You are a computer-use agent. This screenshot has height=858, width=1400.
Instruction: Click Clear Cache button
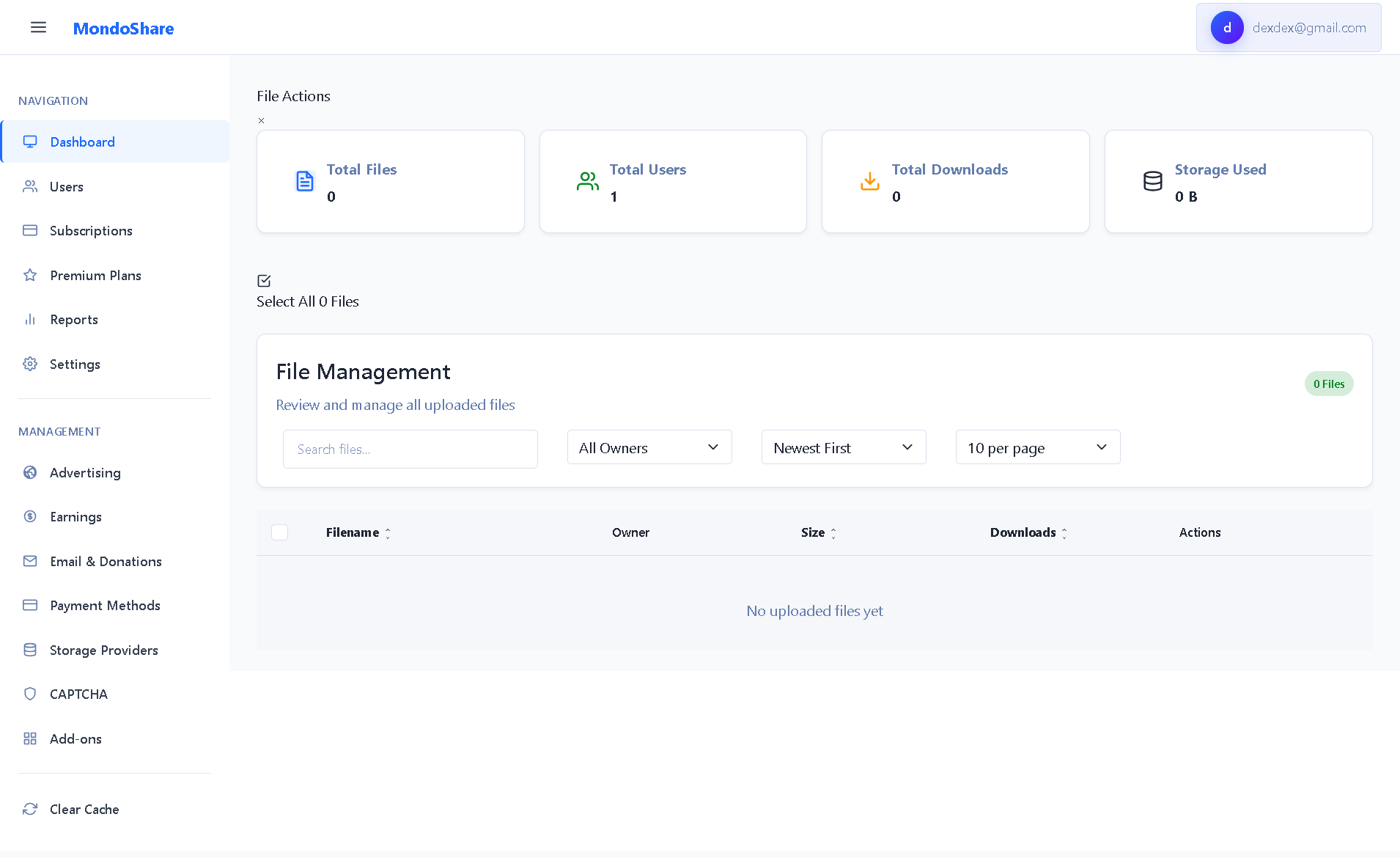[x=115, y=809]
